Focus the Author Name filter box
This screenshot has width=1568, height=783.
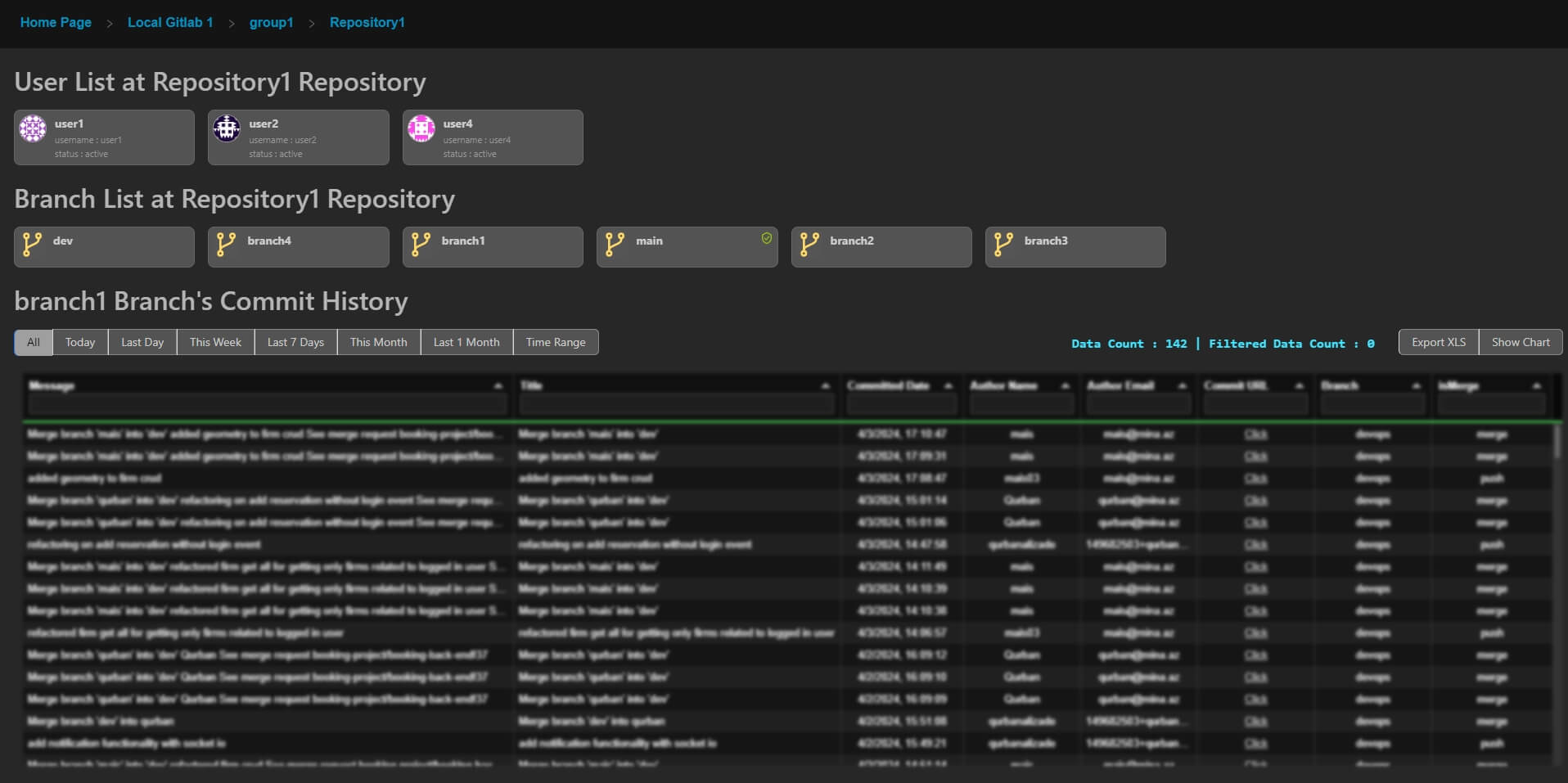(1021, 404)
